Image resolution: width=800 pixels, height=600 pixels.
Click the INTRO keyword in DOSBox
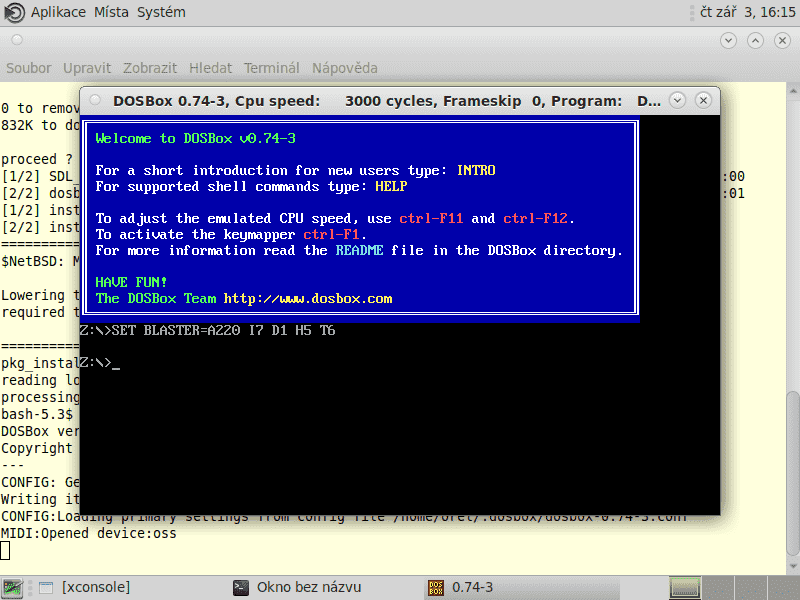pos(476,170)
